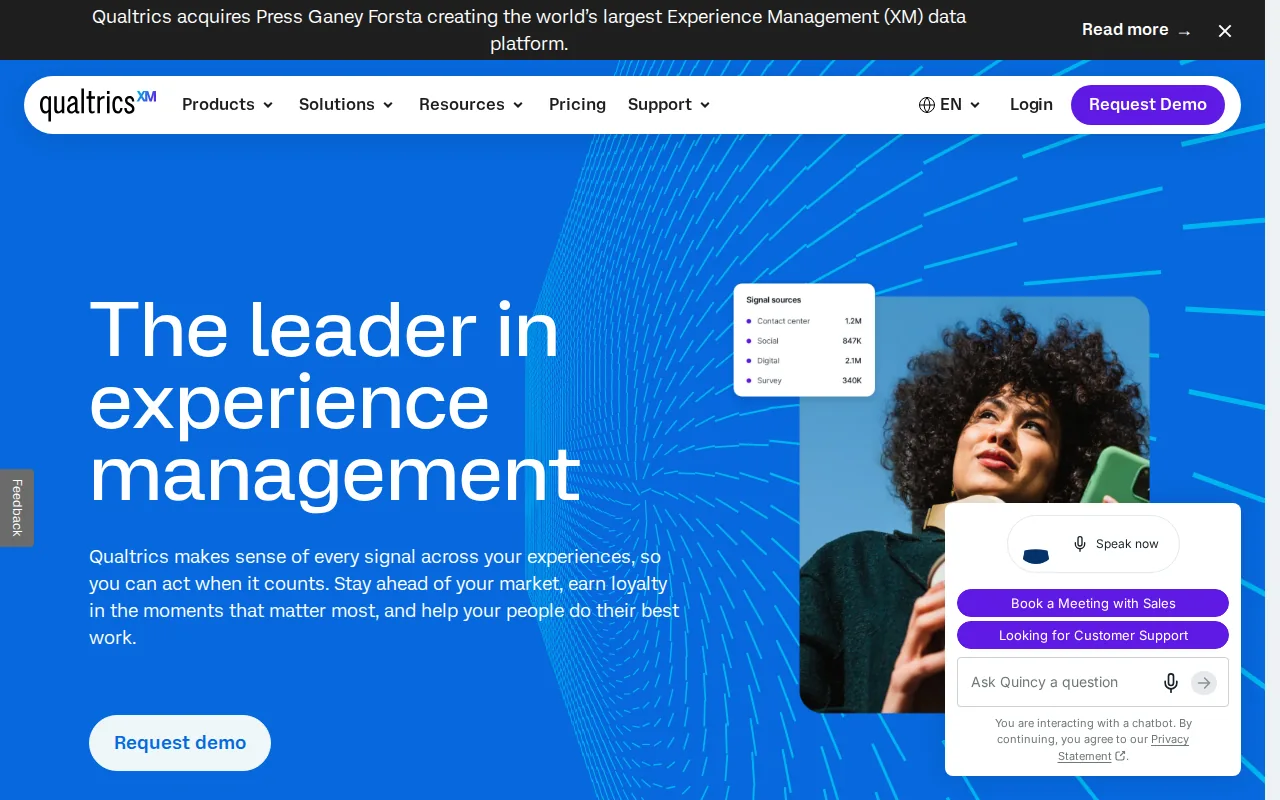
Task: Click the Survey 340K row
Action: 804,381
